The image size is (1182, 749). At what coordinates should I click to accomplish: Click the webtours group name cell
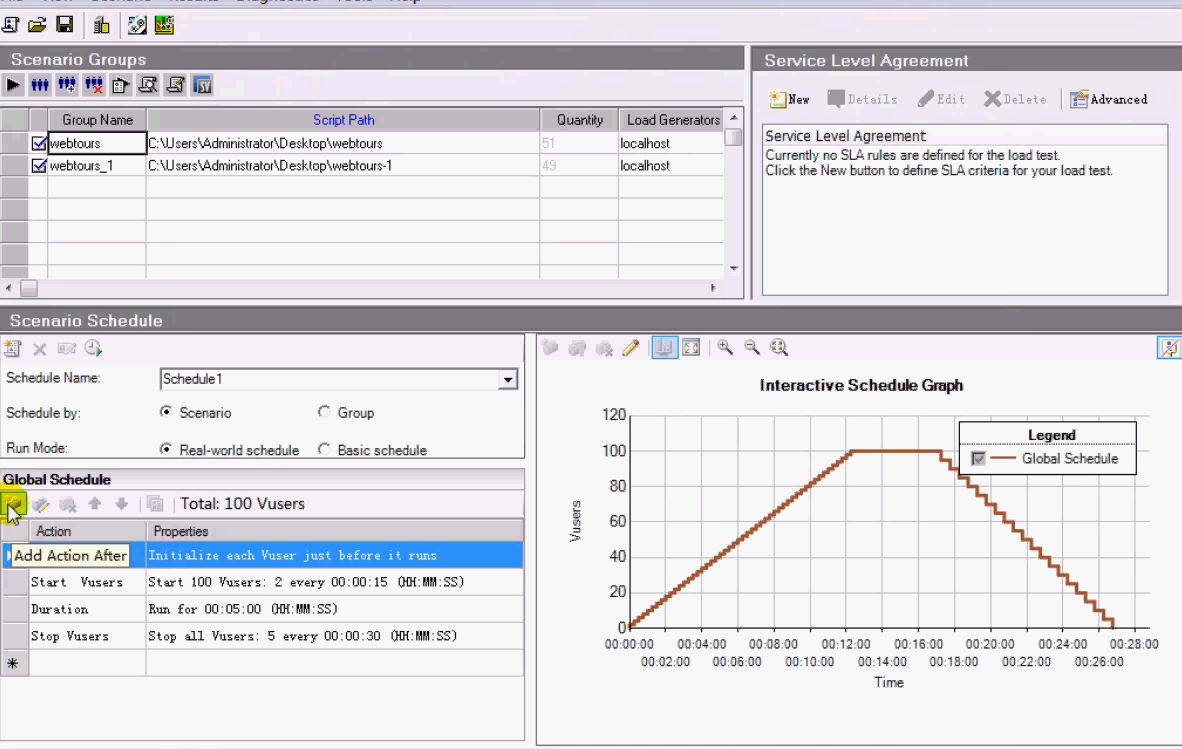point(96,143)
